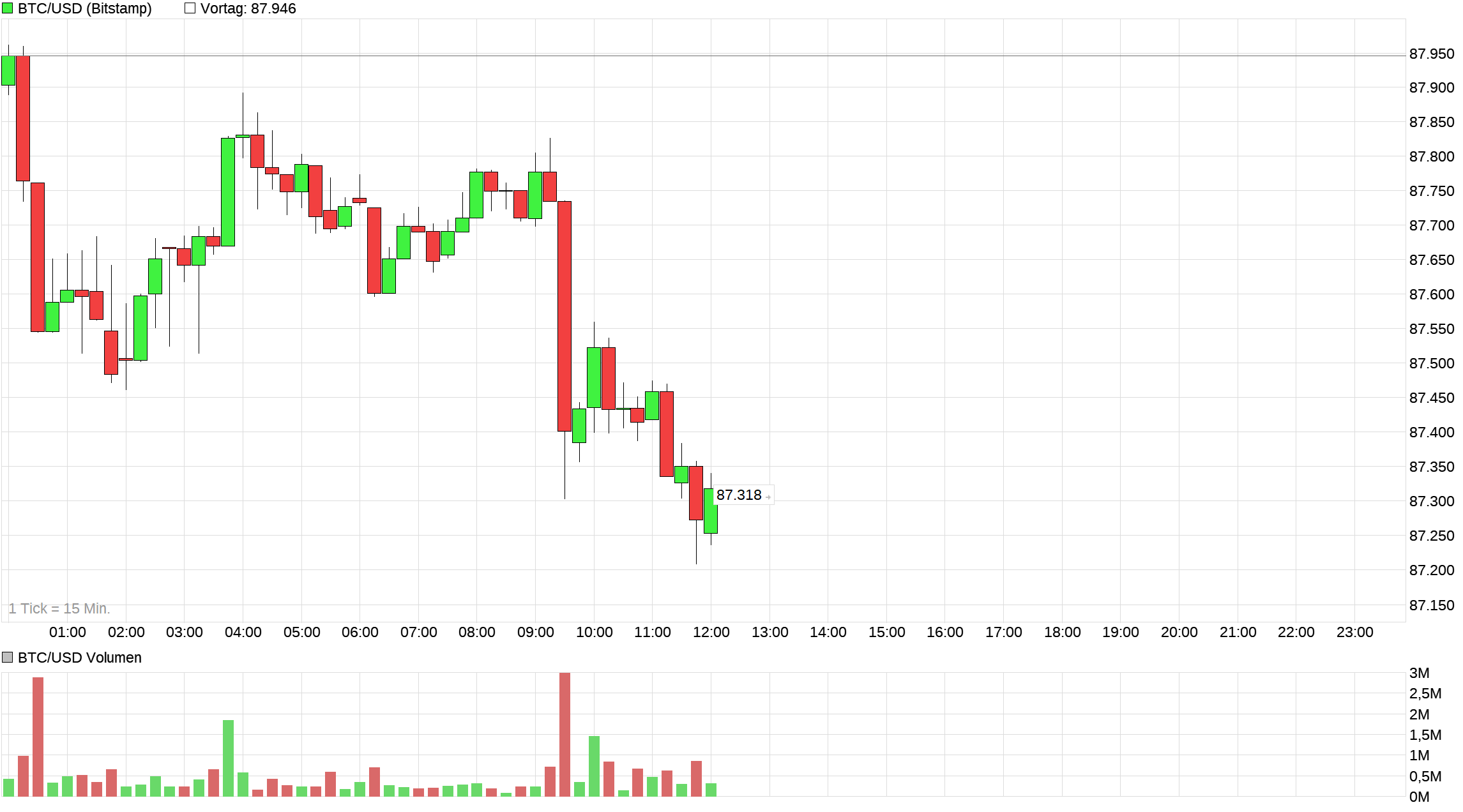Screen dimensions: 1463x812
Task: Click the BTC/USD (Bitstamp) title text
Action: pos(85,8)
